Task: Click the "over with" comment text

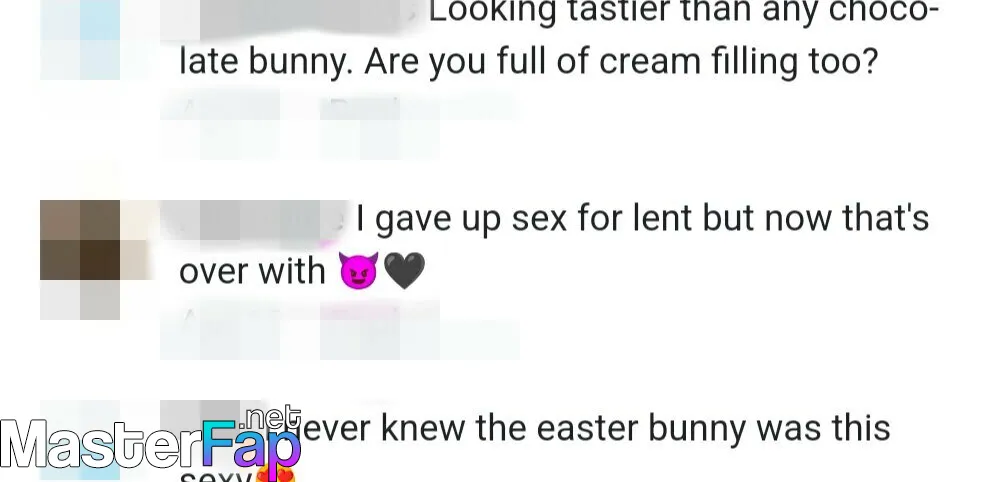Action: [x=252, y=272]
